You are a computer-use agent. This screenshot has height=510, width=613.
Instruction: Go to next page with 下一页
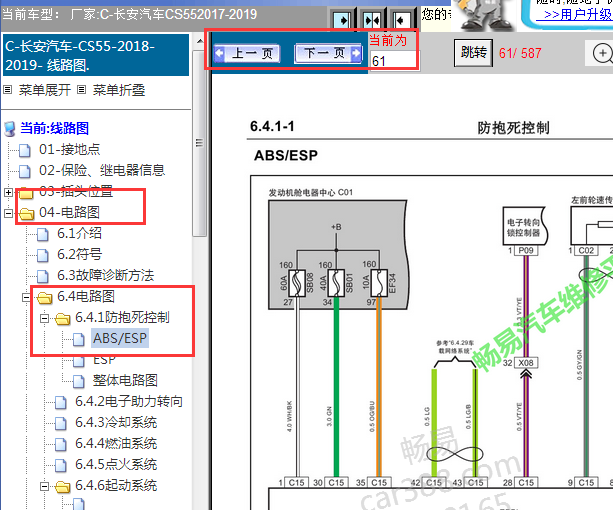(x=328, y=53)
